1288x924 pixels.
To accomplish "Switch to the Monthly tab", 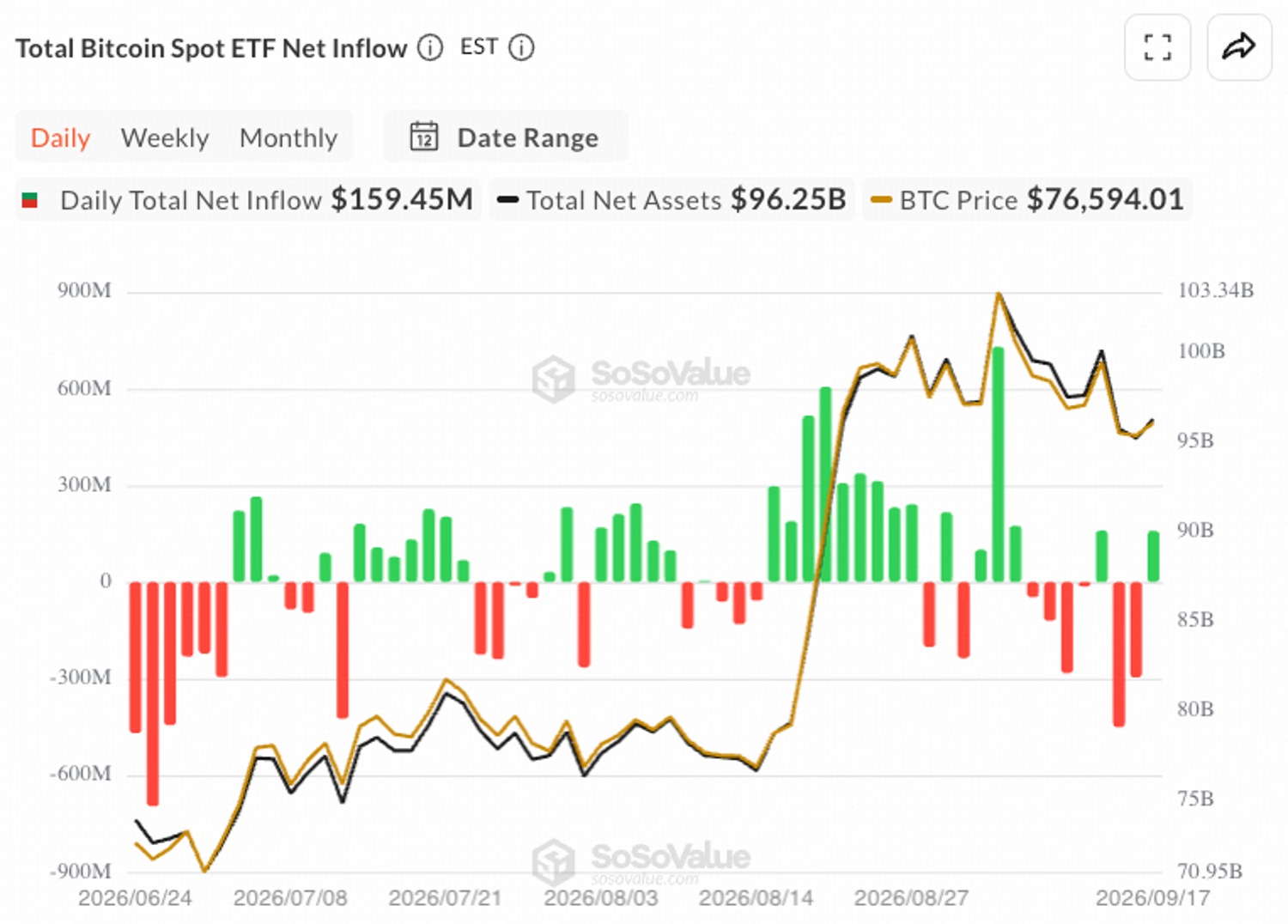I will tap(289, 137).
